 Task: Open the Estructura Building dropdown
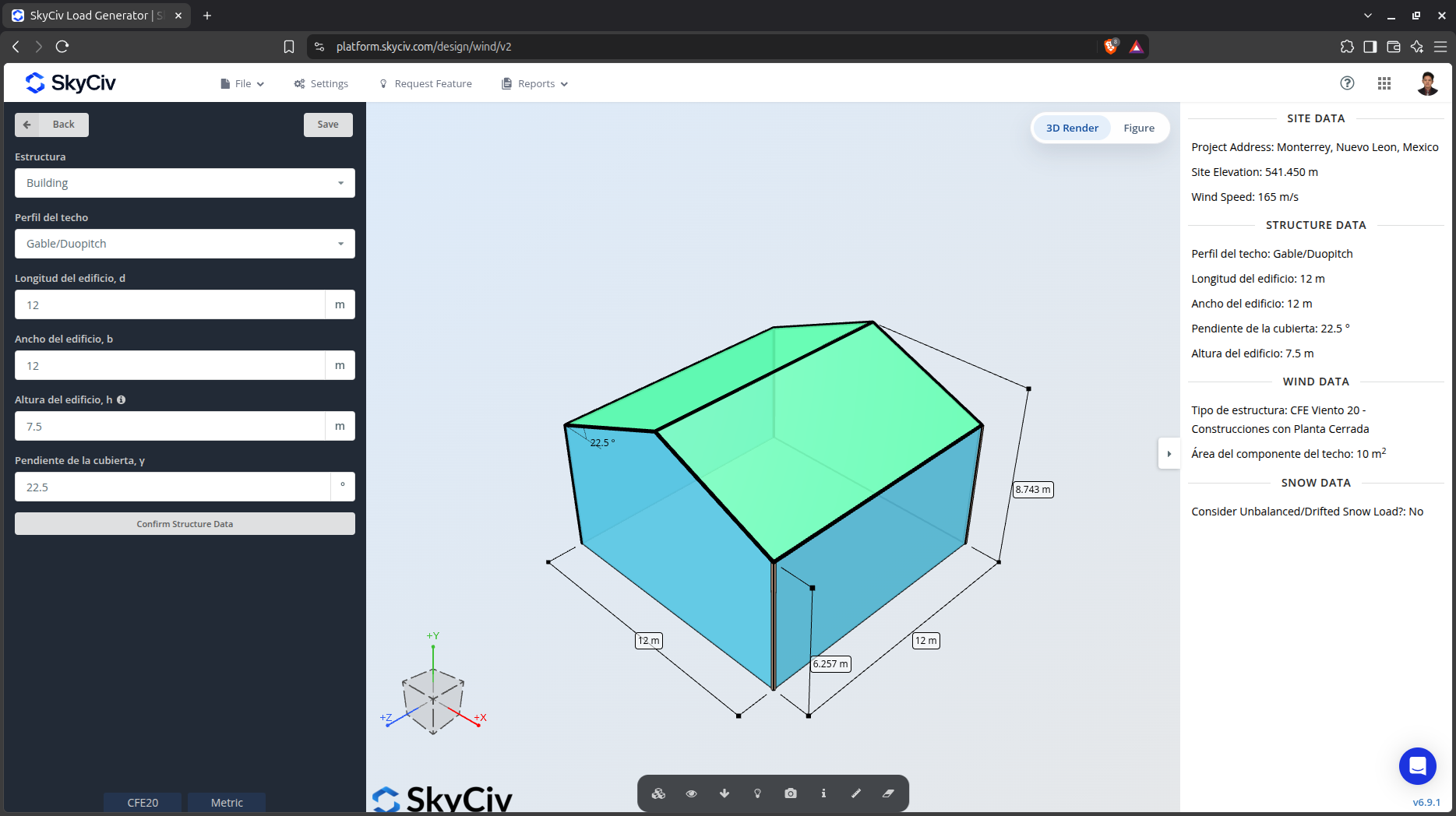(x=185, y=183)
